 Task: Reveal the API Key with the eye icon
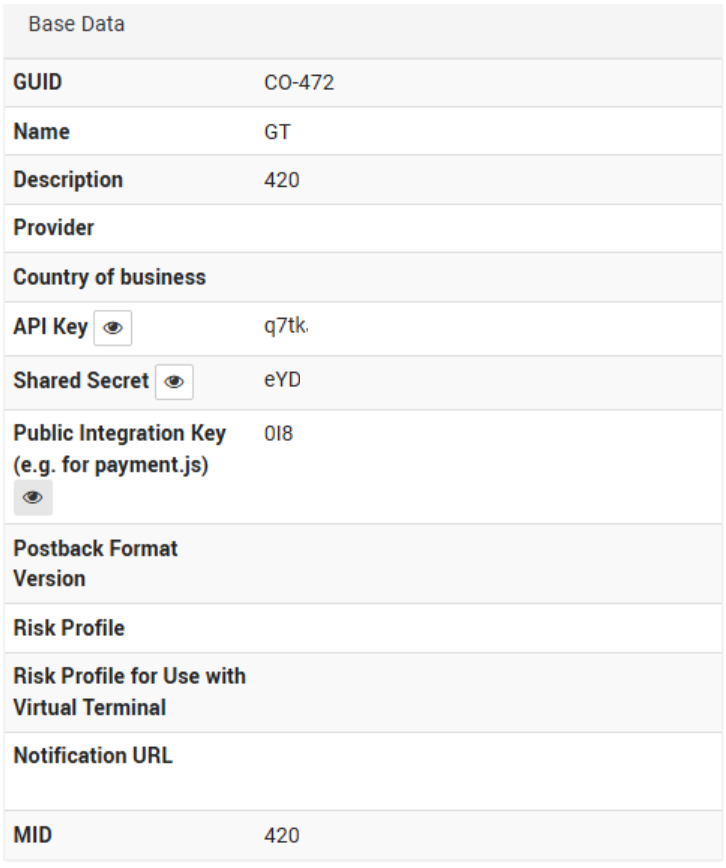point(113,328)
